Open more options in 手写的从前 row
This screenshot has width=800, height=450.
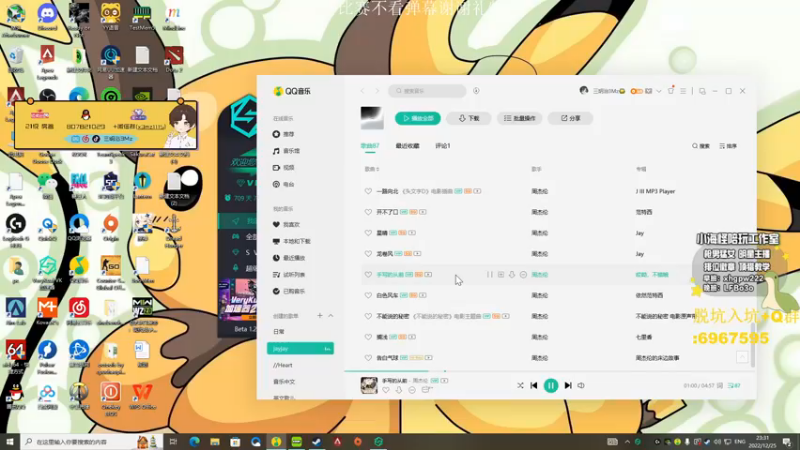click(523, 274)
